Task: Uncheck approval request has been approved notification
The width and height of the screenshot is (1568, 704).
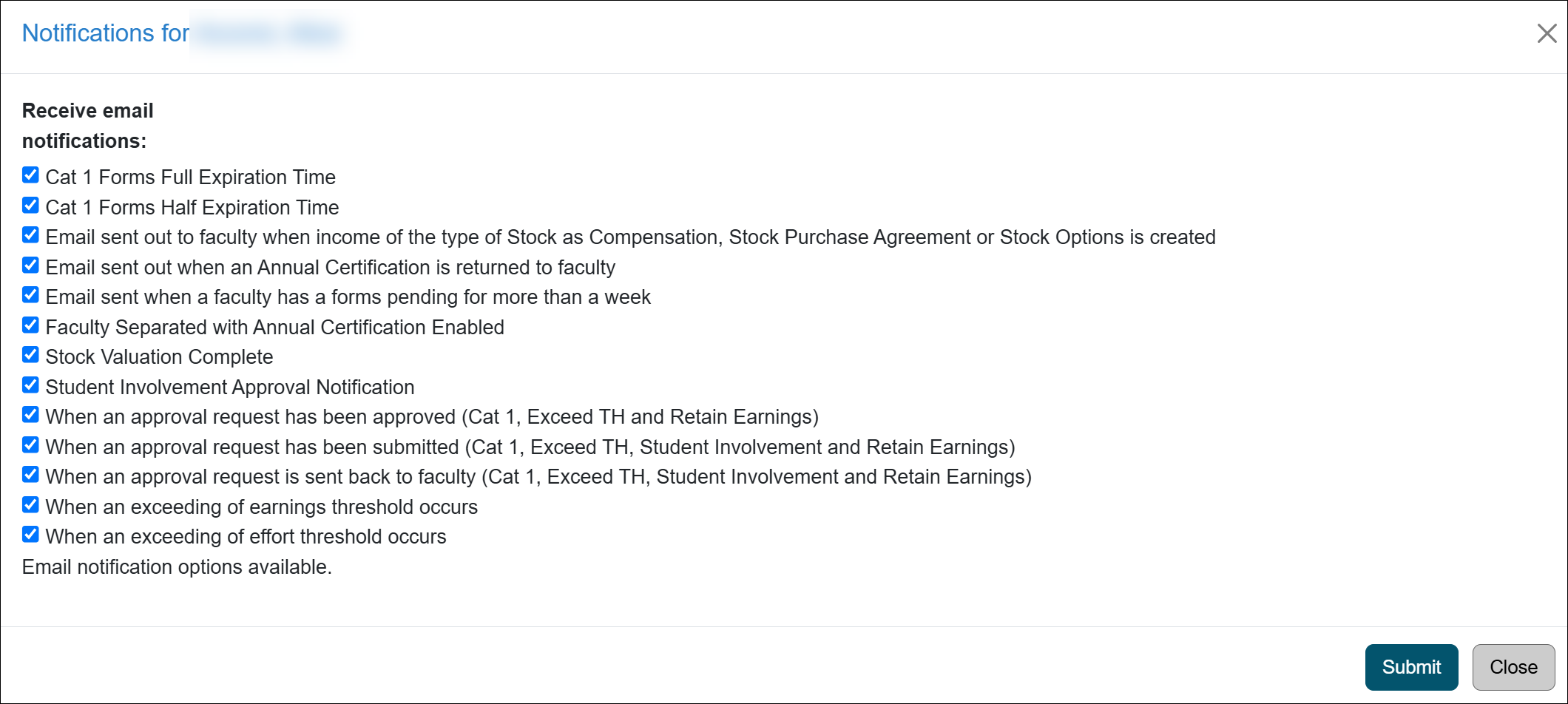Action: point(30,415)
